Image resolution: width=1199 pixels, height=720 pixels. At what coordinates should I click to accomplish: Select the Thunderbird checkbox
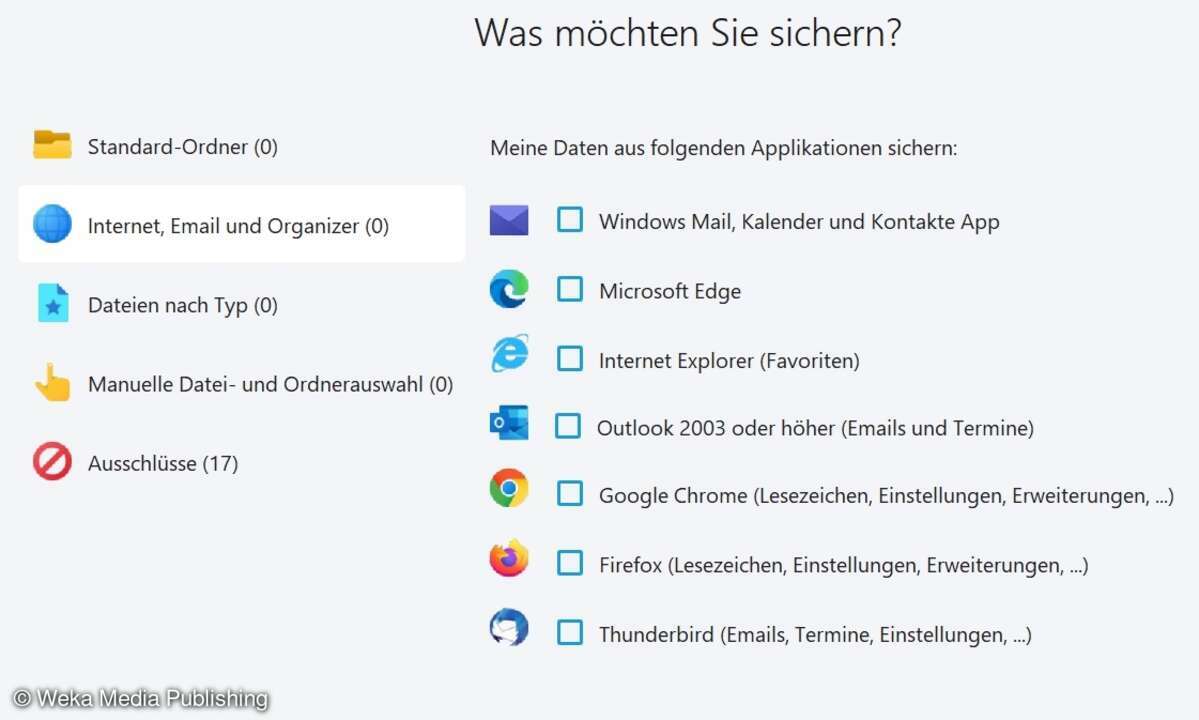pyautogui.click(x=570, y=633)
